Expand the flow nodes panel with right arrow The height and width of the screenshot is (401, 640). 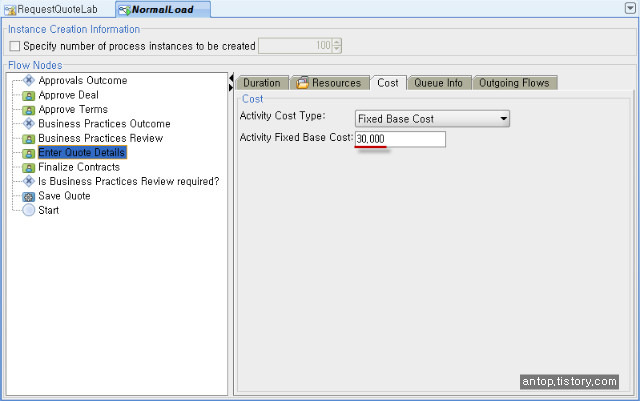[x=231, y=87]
